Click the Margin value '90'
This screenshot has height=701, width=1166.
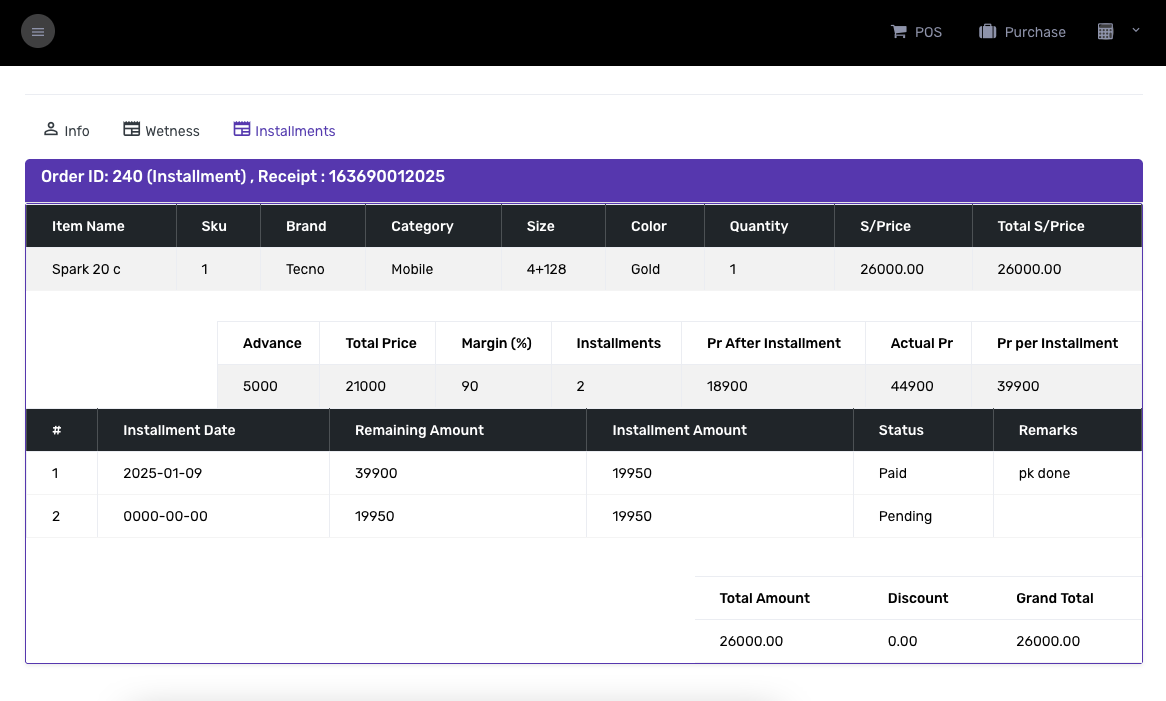(x=470, y=387)
